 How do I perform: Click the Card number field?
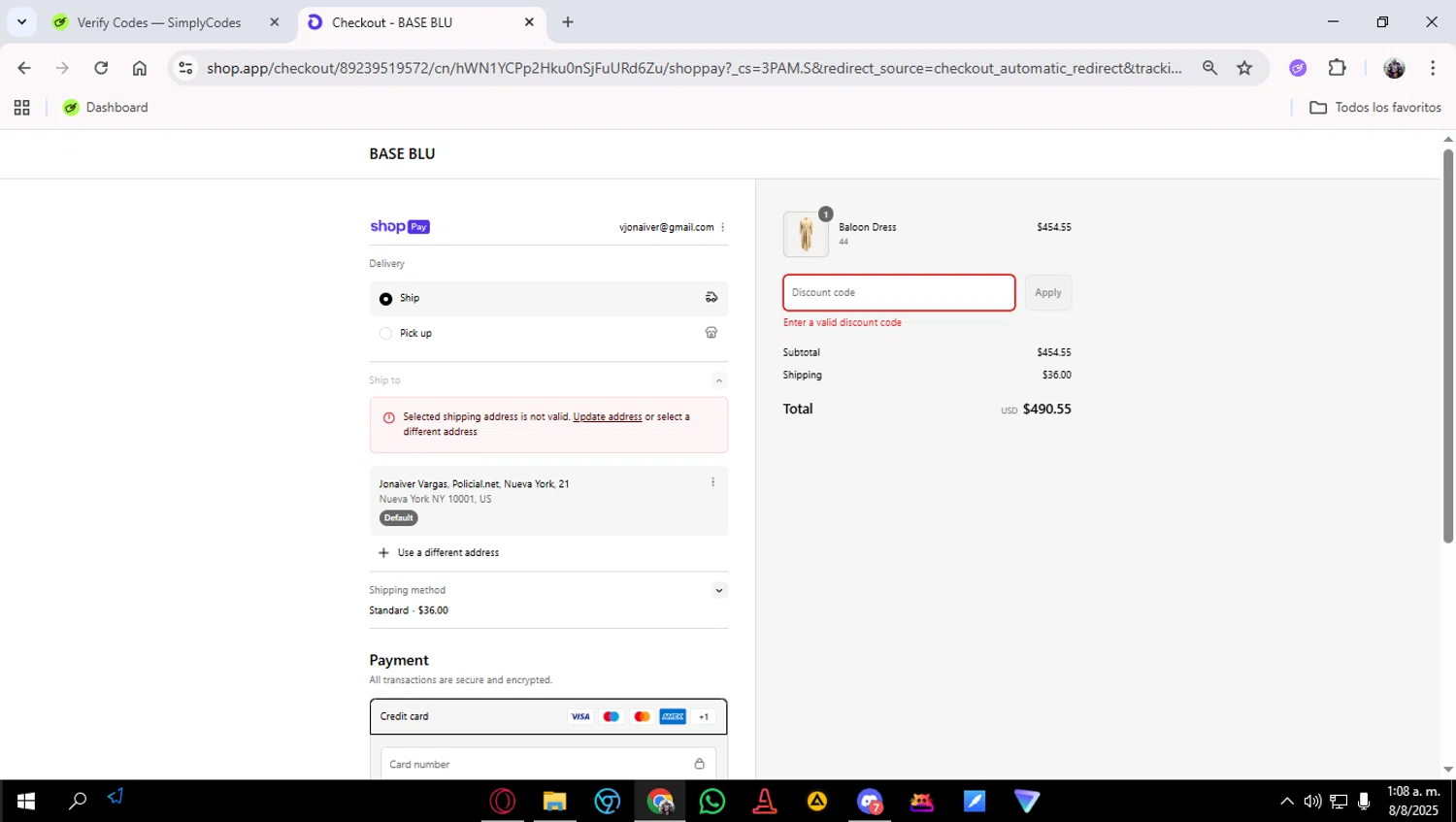click(548, 765)
